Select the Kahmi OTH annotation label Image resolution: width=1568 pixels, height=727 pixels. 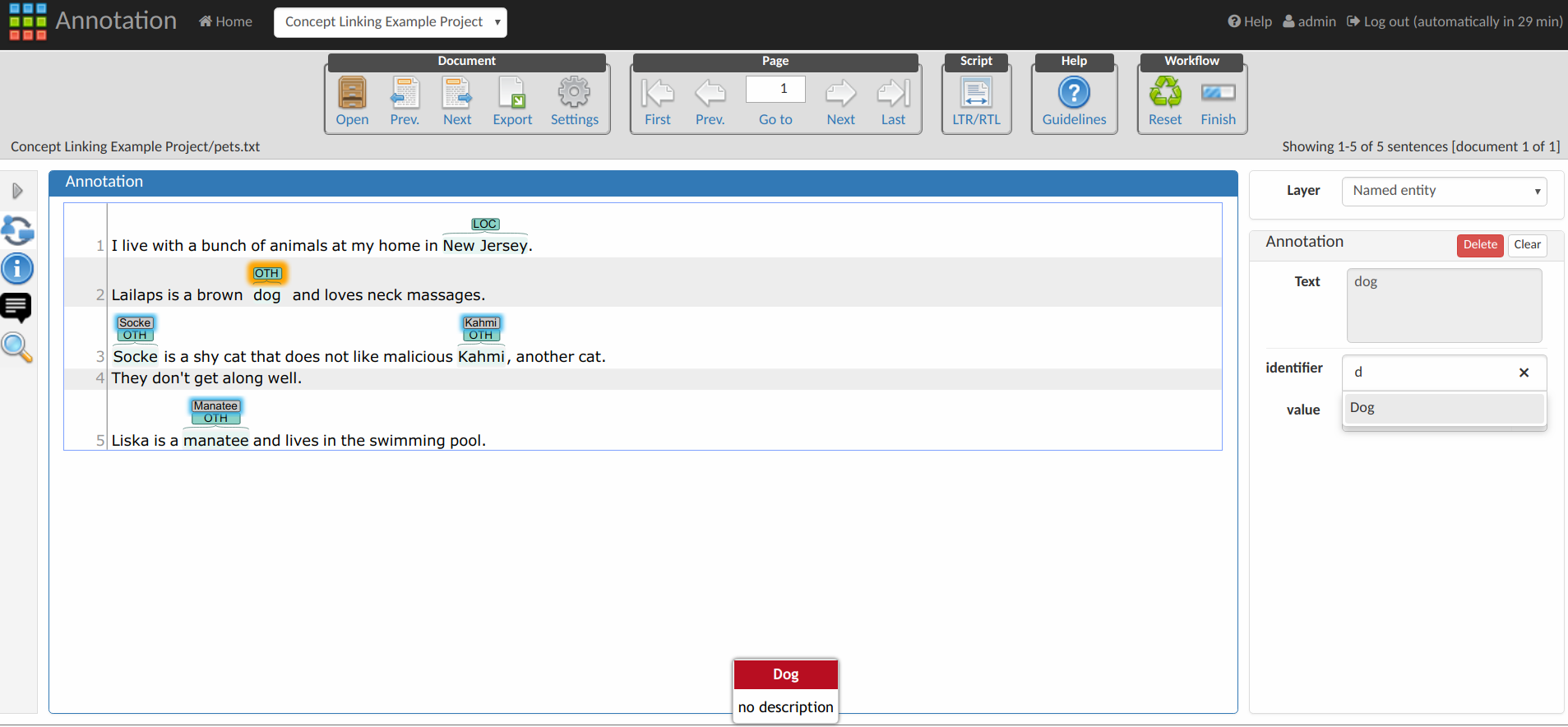pyautogui.click(x=481, y=329)
